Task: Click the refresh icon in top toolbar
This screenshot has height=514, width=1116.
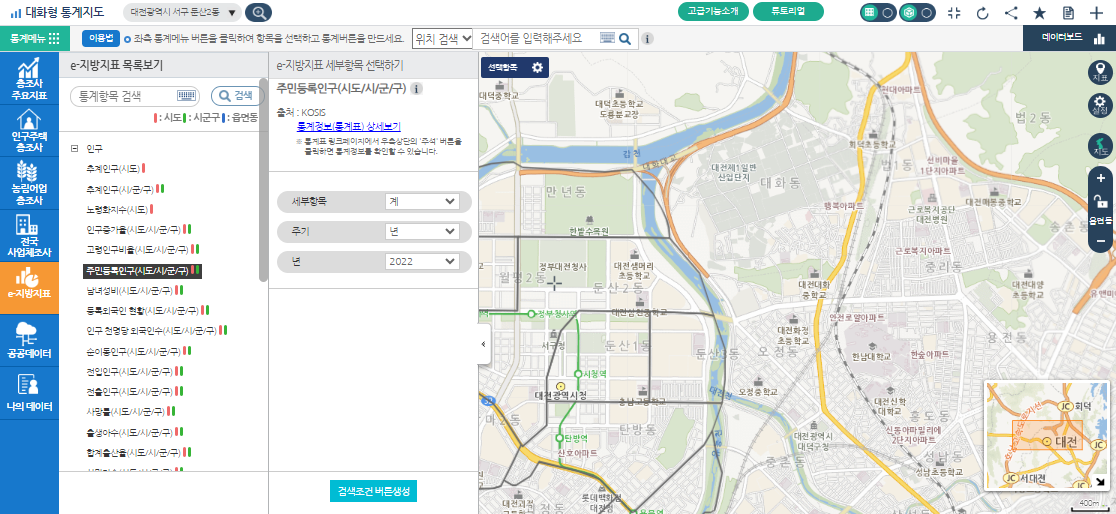Action: click(x=982, y=13)
